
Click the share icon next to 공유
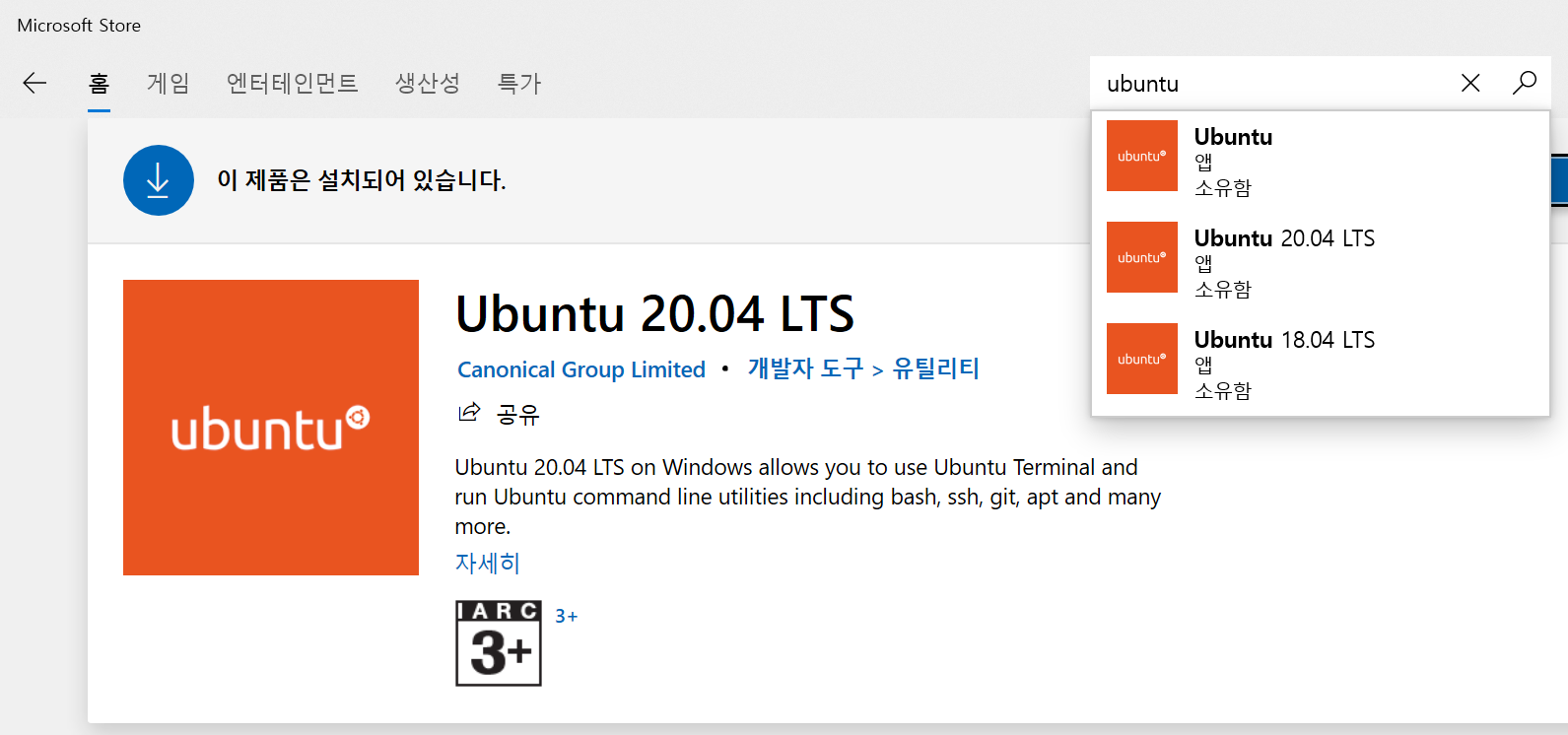[469, 412]
